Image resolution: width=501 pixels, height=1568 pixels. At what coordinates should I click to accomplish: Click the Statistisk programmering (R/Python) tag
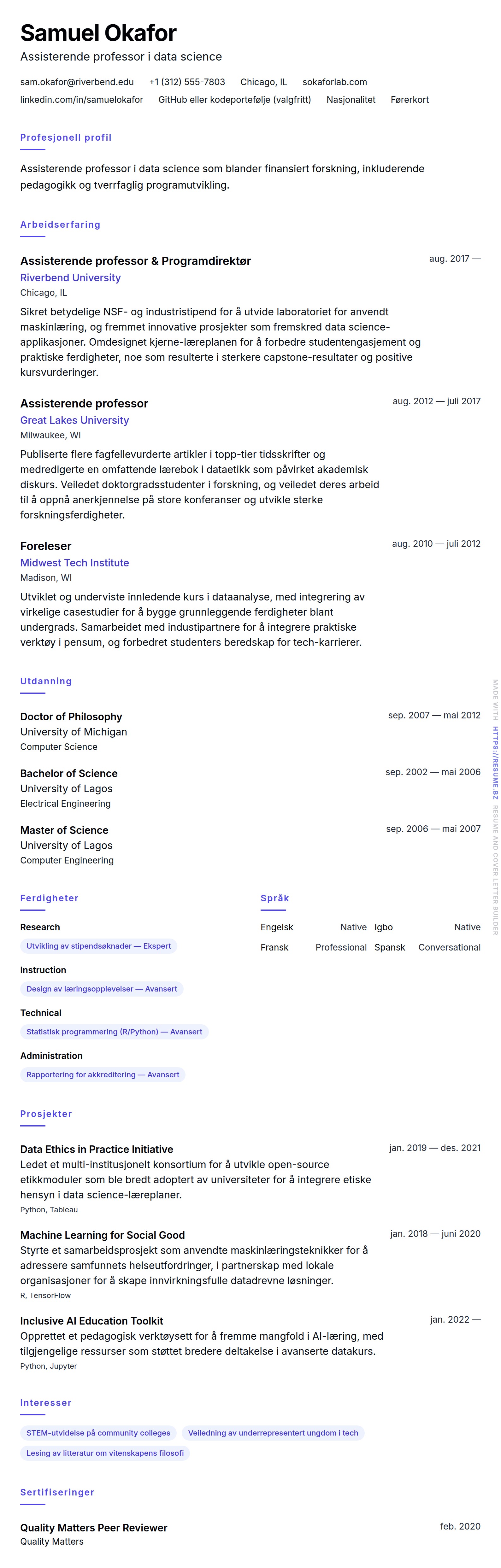pos(114,1032)
